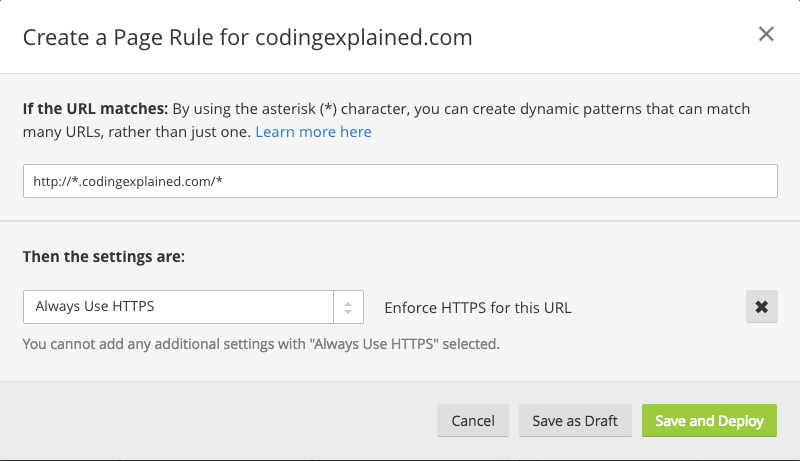Image resolution: width=800 pixels, height=461 pixels.
Task: Focus the URL pattern input field
Action: pos(400,181)
